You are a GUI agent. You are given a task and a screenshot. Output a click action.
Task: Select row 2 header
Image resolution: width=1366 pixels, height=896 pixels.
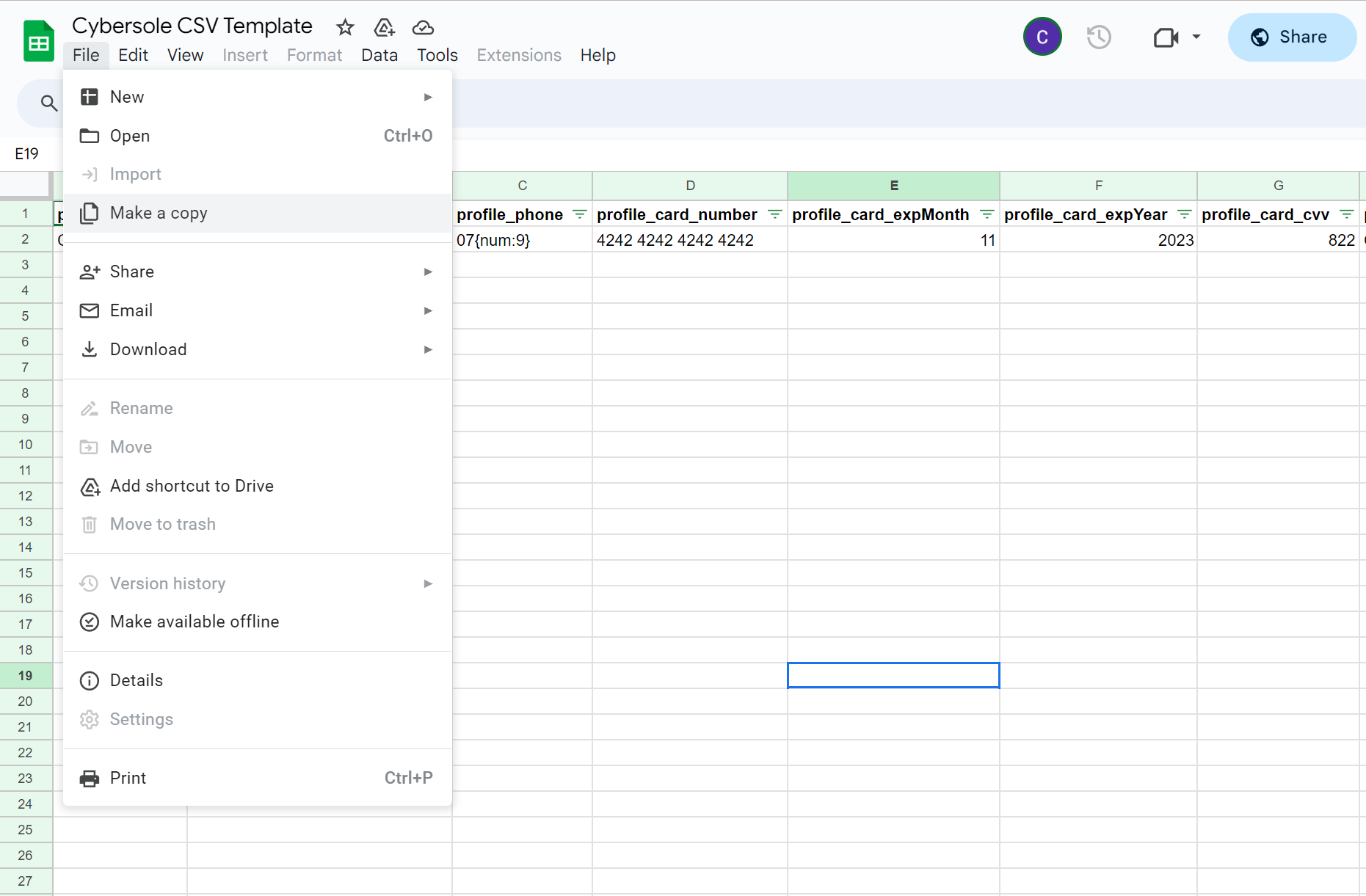tap(26, 239)
